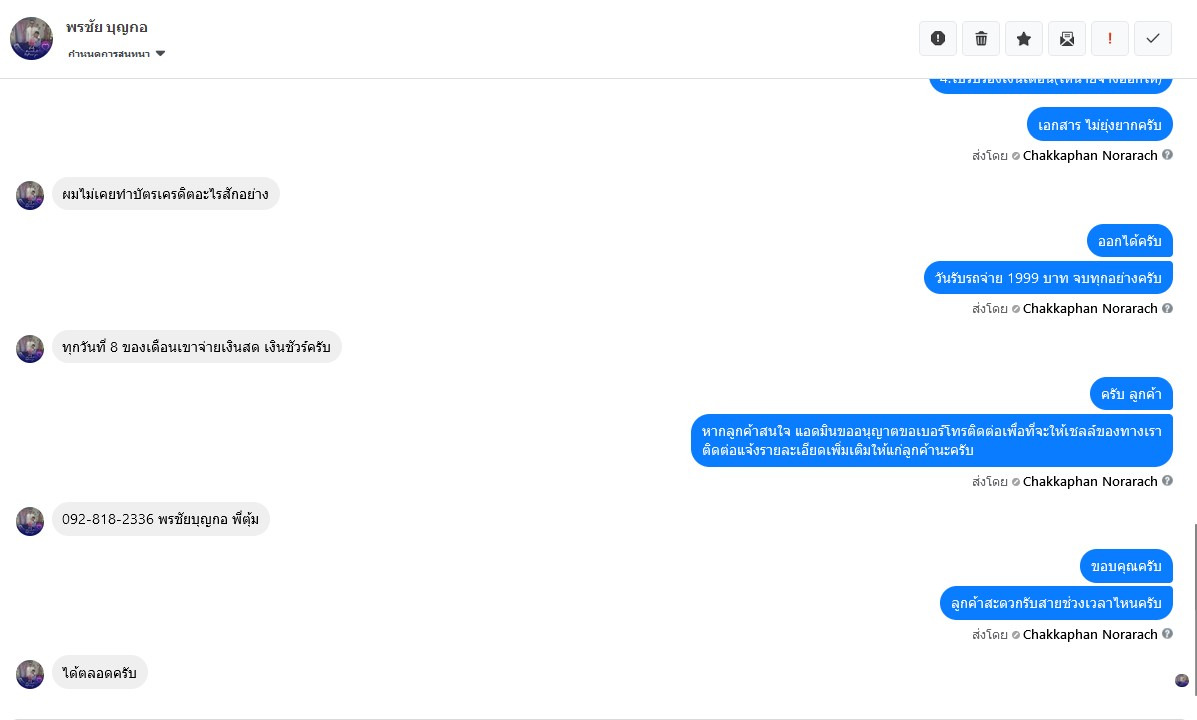Click help icon under the 1999 บาท message
1197x720 pixels.
click(x=1167, y=308)
